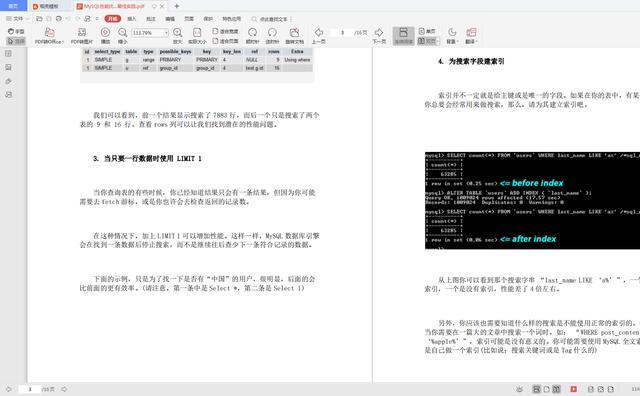
Task: Go to previous page (上一页) in ribbon
Action: point(319,36)
